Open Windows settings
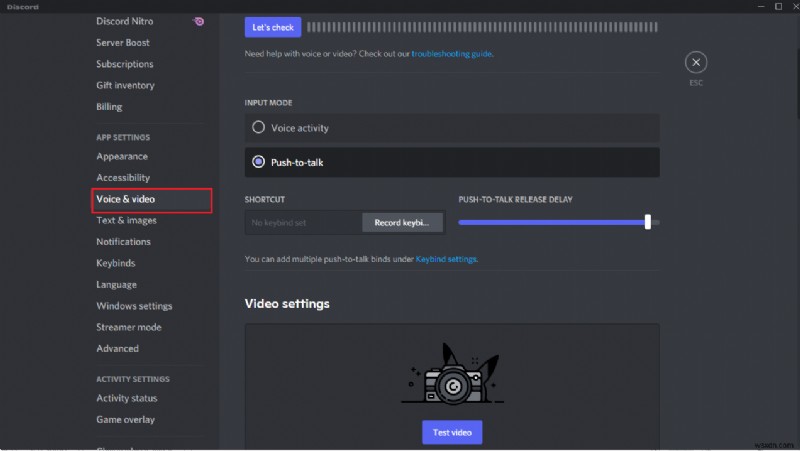 pos(134,306)
